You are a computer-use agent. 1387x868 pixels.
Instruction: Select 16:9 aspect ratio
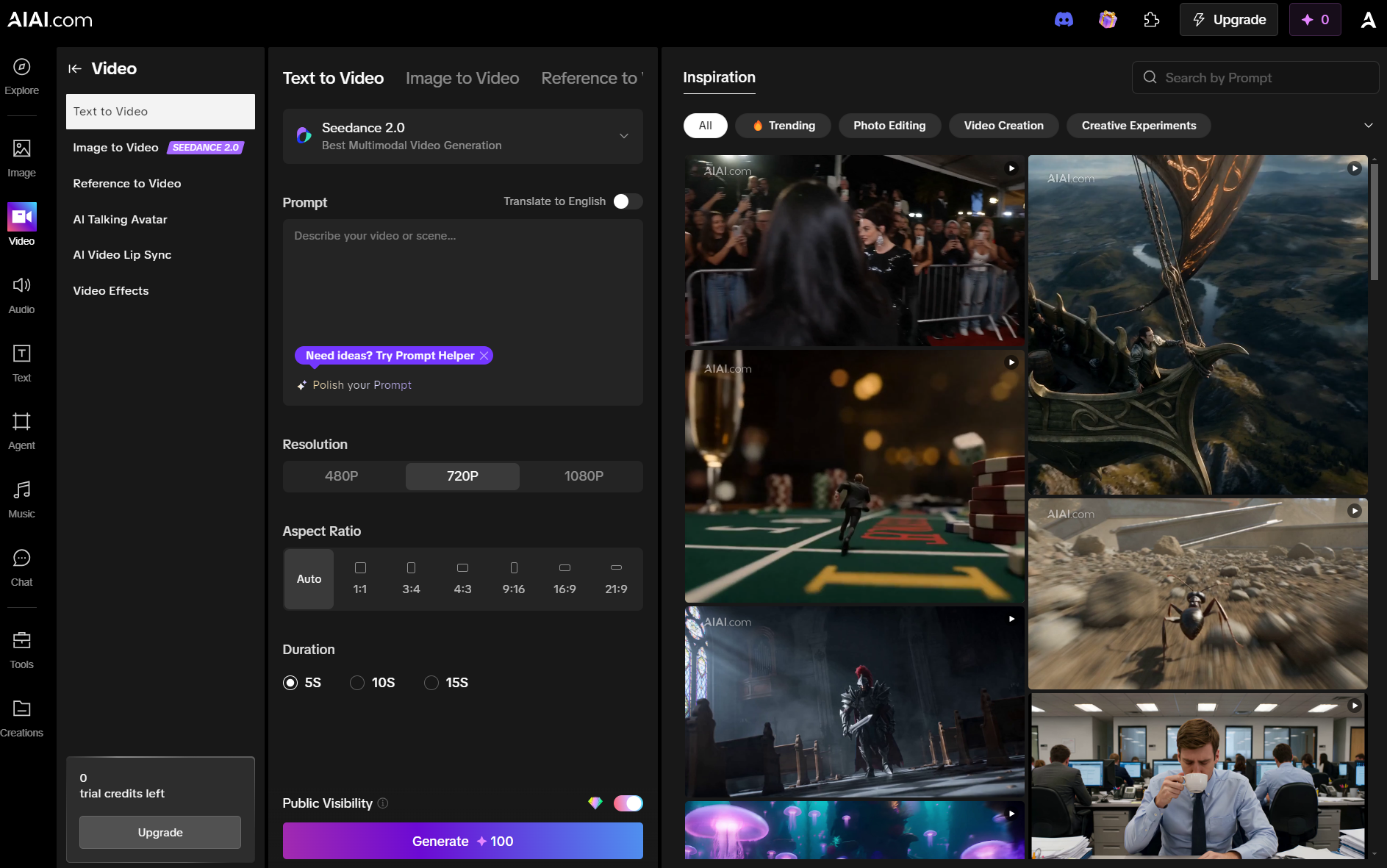(565, 579)
